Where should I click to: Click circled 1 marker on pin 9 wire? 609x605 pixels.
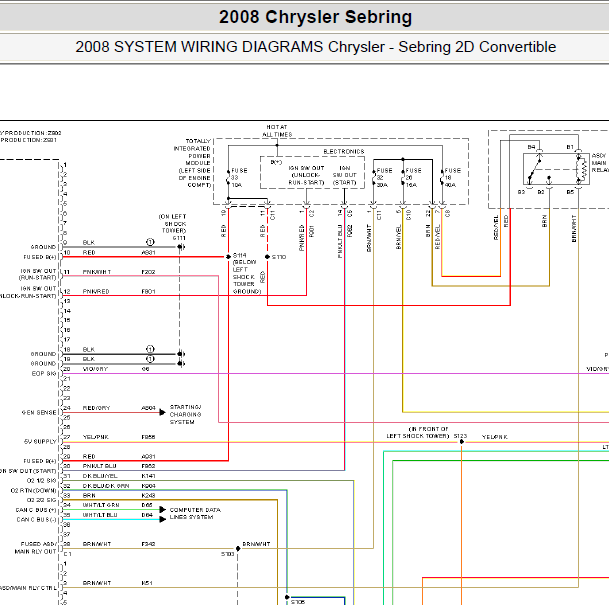[150, 242]
